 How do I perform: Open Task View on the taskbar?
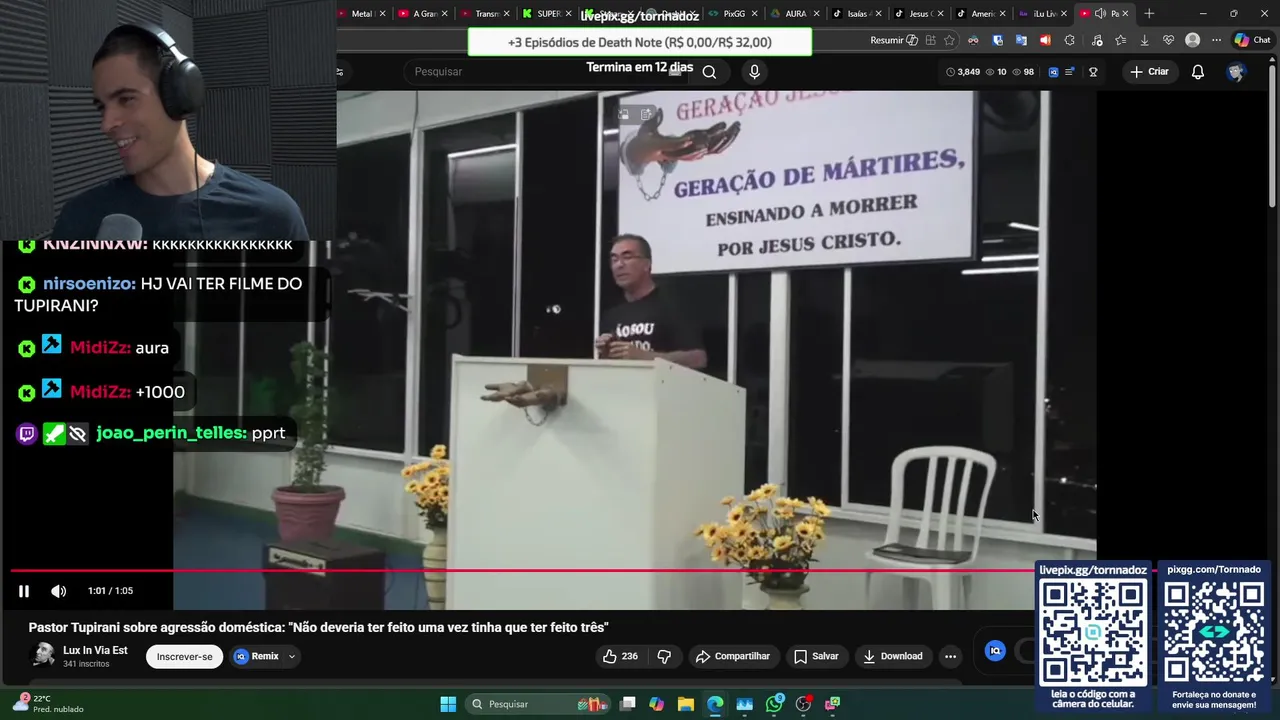pos(627,704)
